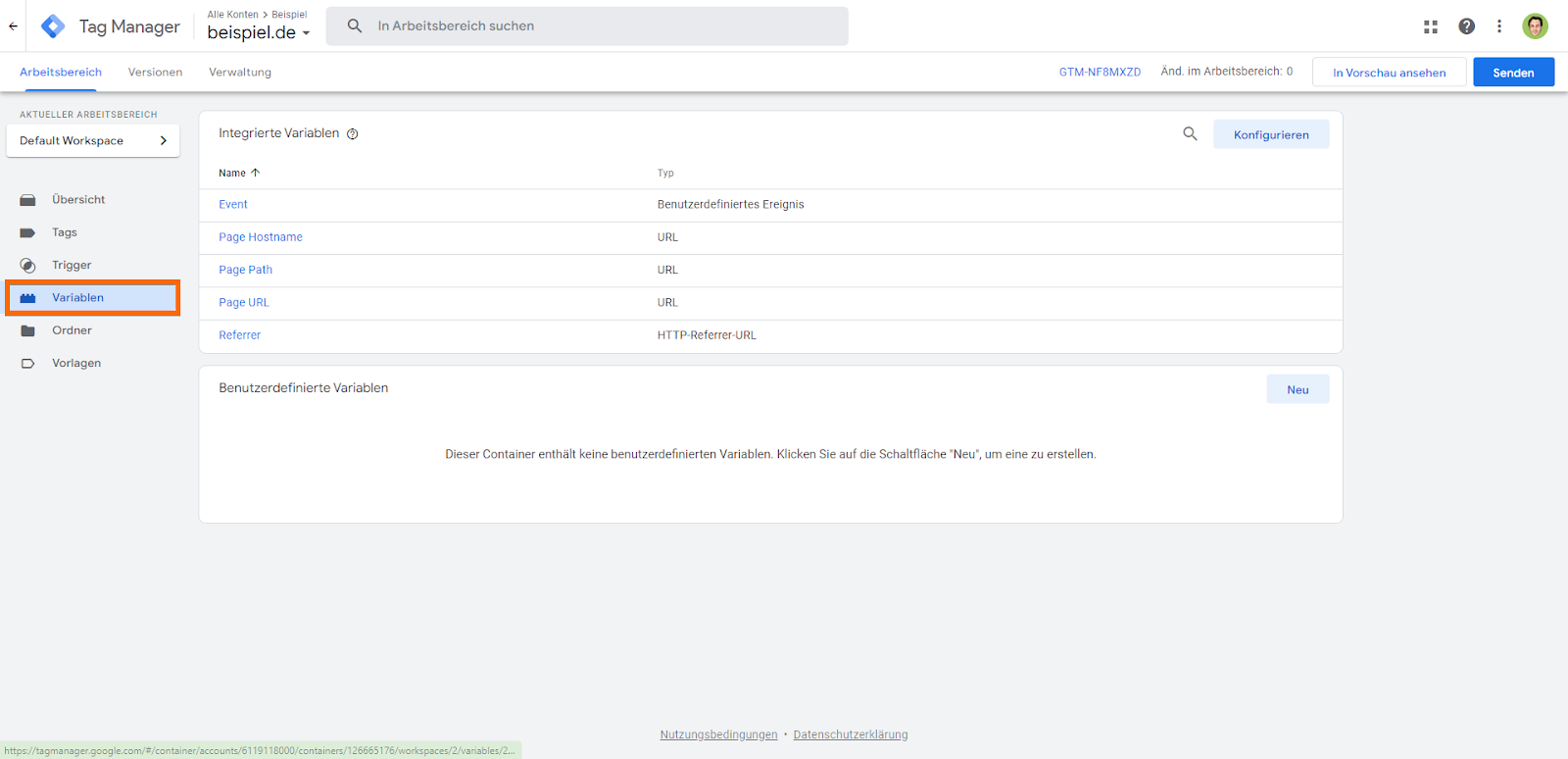
Task: Click the Konfigurieren button
Action: [x=1271, y=134]
